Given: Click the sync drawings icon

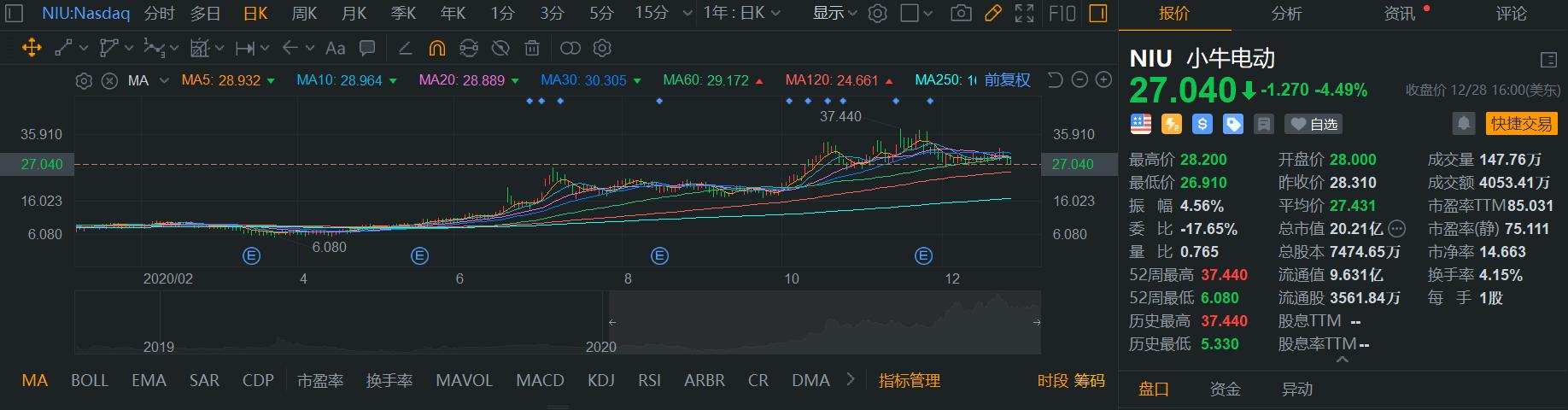Looking at the screenshot, I should [x=469, y=48].
